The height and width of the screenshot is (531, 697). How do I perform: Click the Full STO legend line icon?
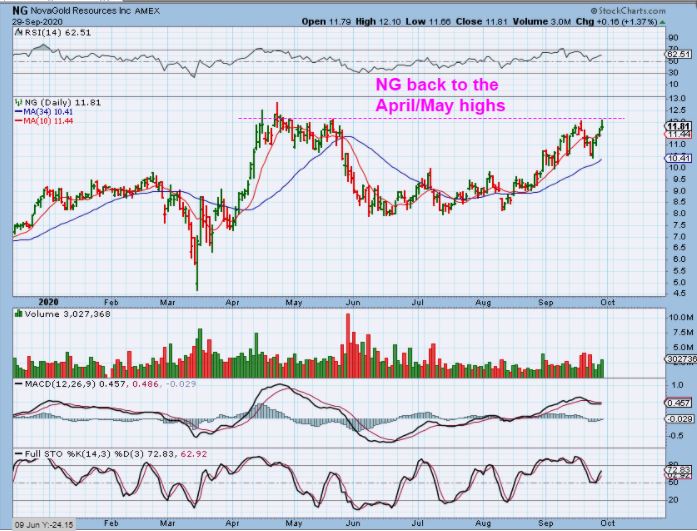click(x=19, y=454)
